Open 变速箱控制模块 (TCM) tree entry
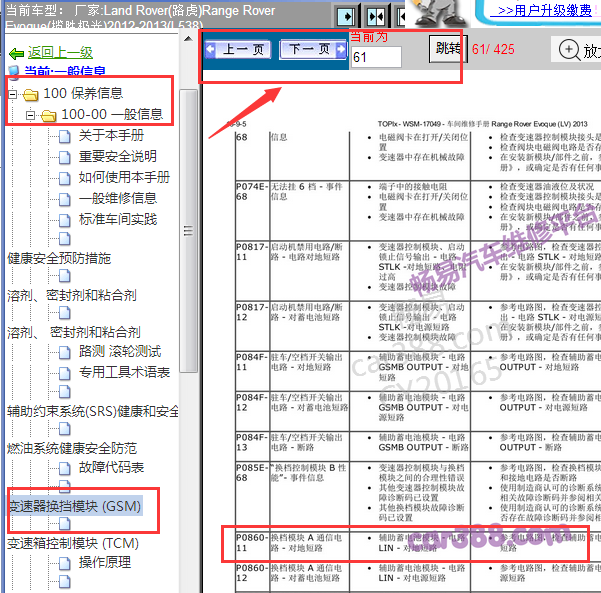Image resolution: width=601 pixels, height=593 pixels. tap(73, 544)
